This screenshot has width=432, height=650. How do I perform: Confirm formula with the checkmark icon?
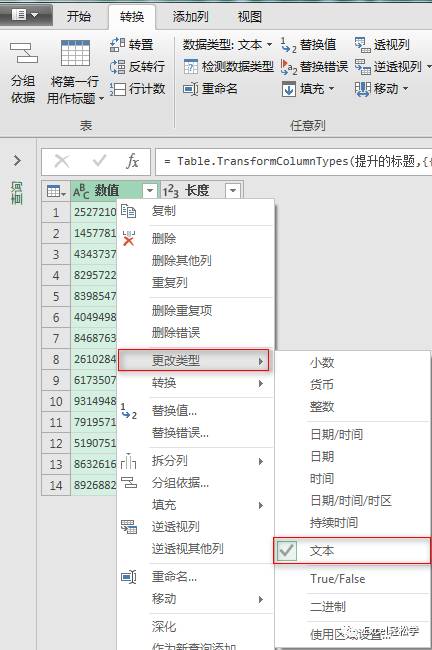99,160
